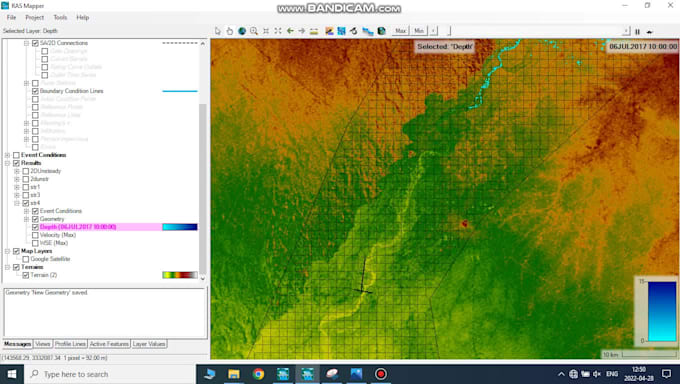Choose the magnifier zoom tool

254,31
